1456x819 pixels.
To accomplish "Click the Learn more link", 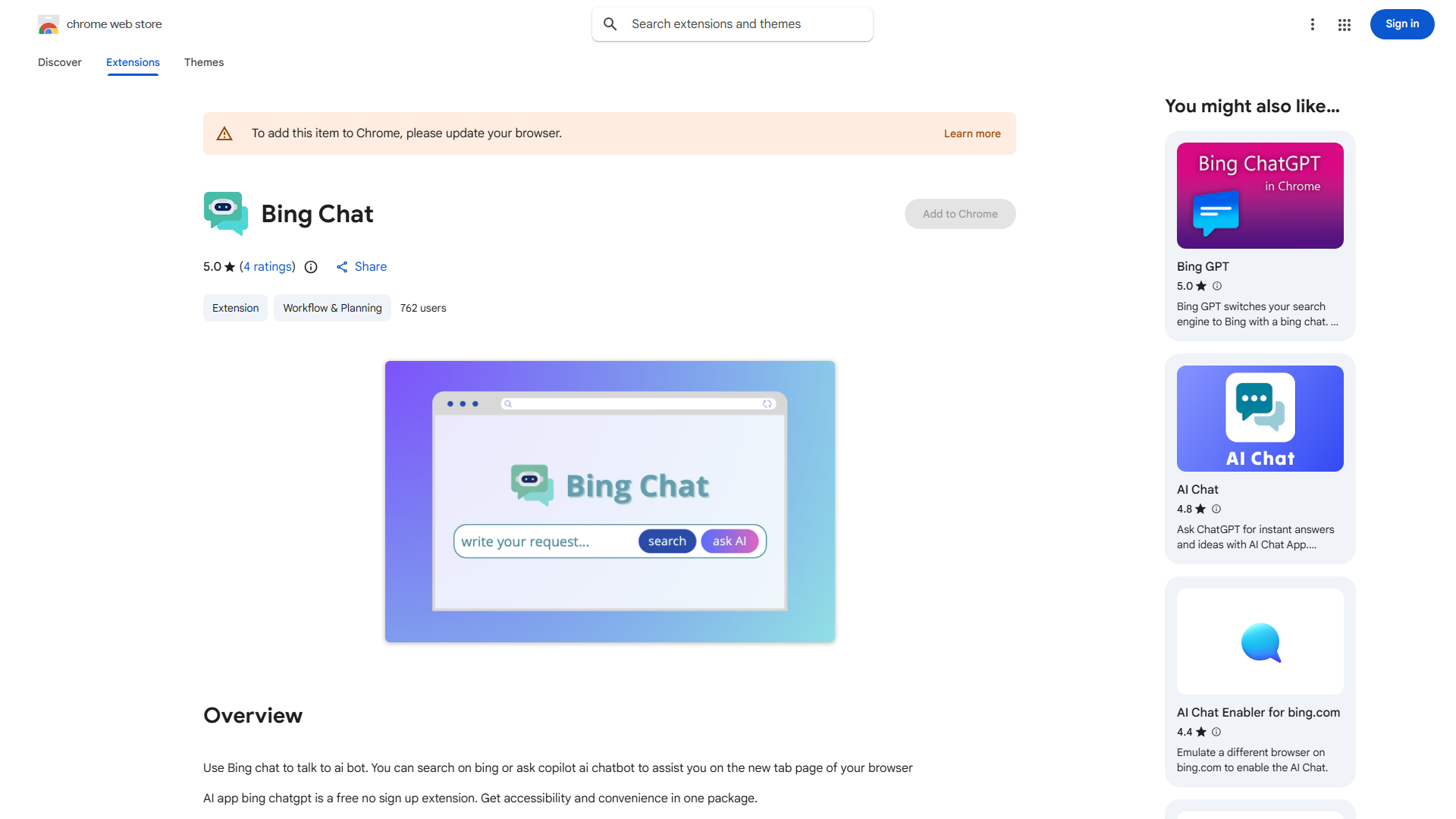I will coord(972,133).
